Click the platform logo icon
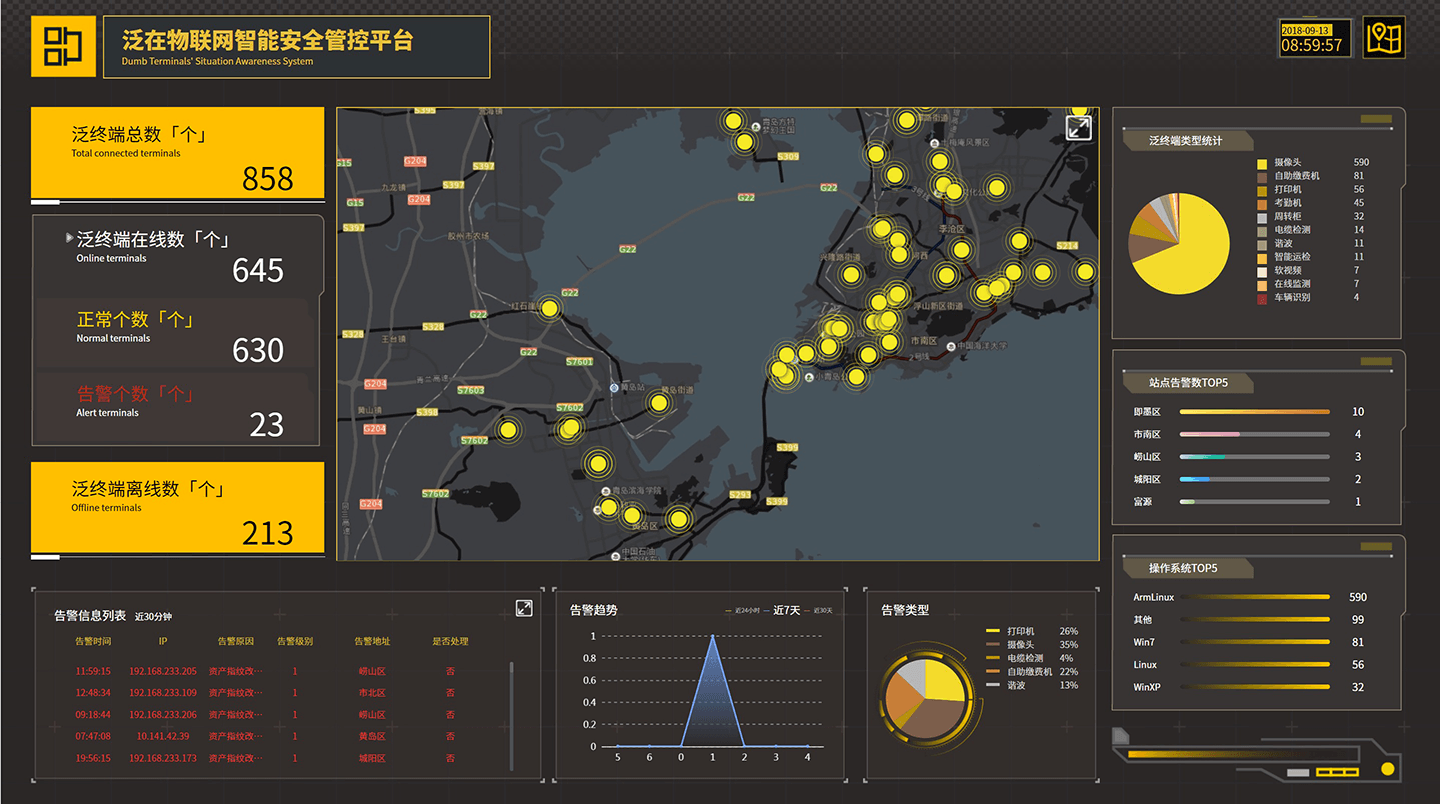Viewport: 1440px width, 804px height. [x=63, y=47]
